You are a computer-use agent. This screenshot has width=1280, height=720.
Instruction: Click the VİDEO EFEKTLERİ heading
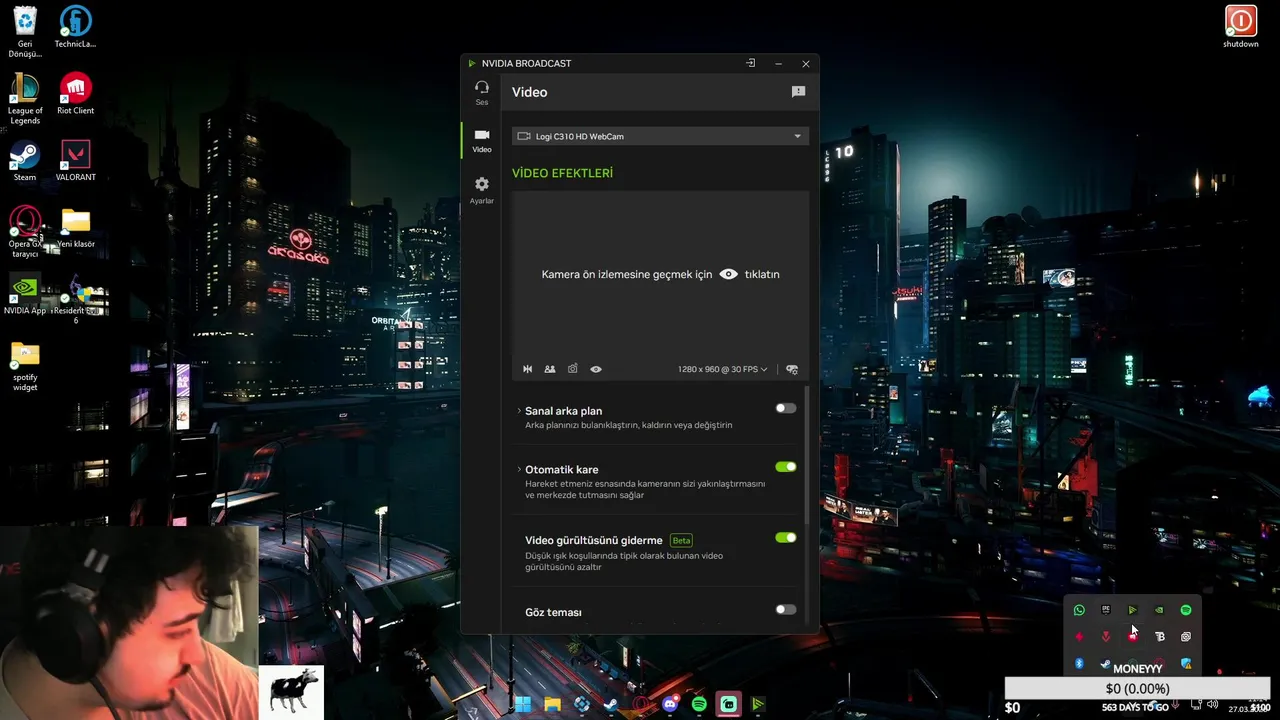[x=562, y=173]
